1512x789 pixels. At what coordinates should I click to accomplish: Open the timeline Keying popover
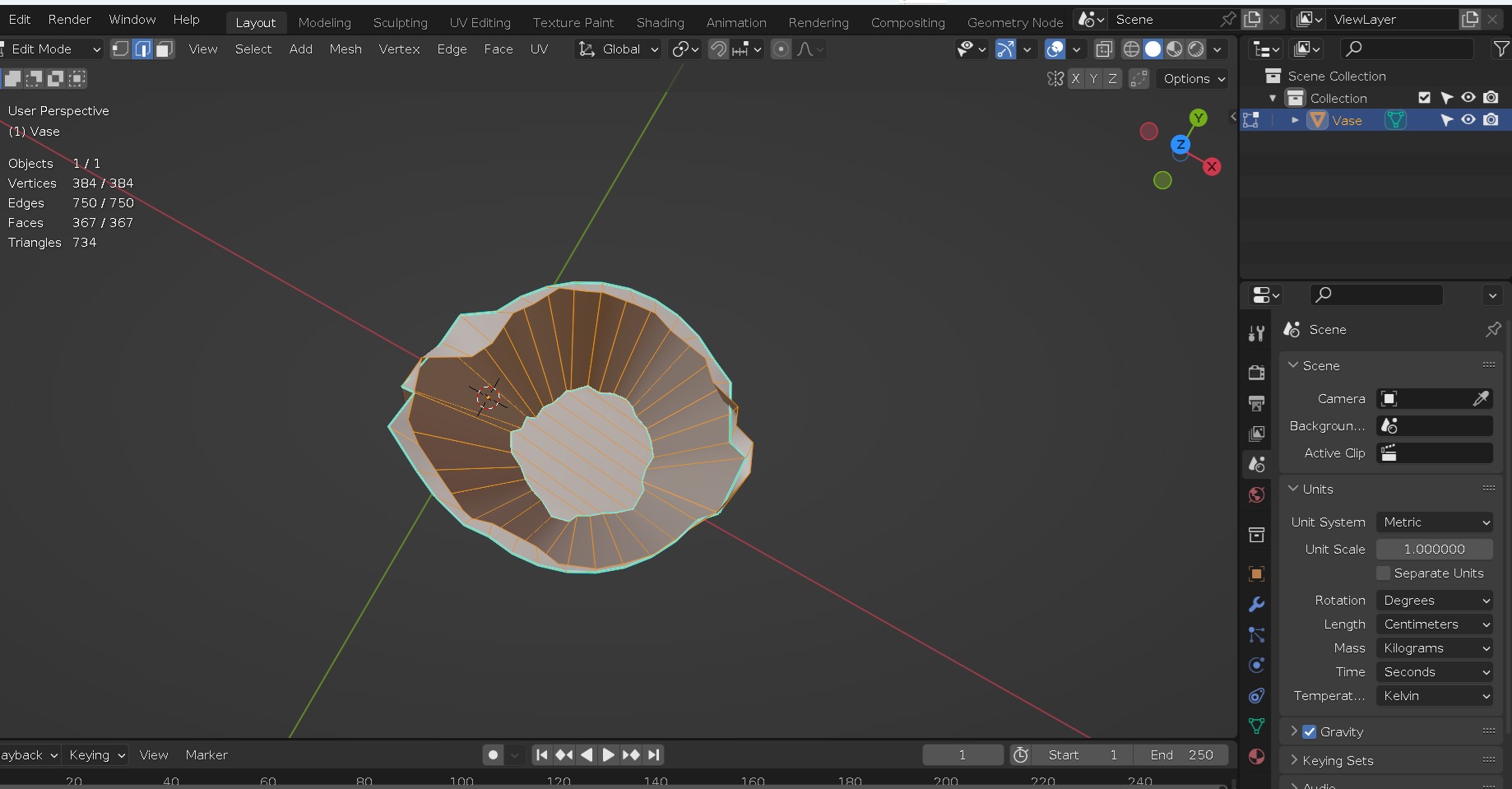[97, 754]
